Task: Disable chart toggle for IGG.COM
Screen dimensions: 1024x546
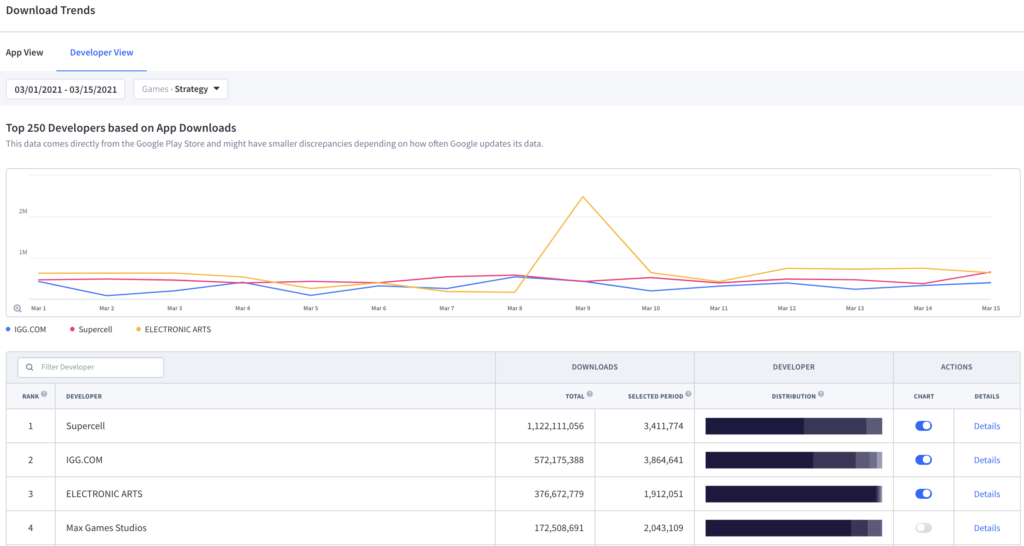Action: [x=923, y=460]
